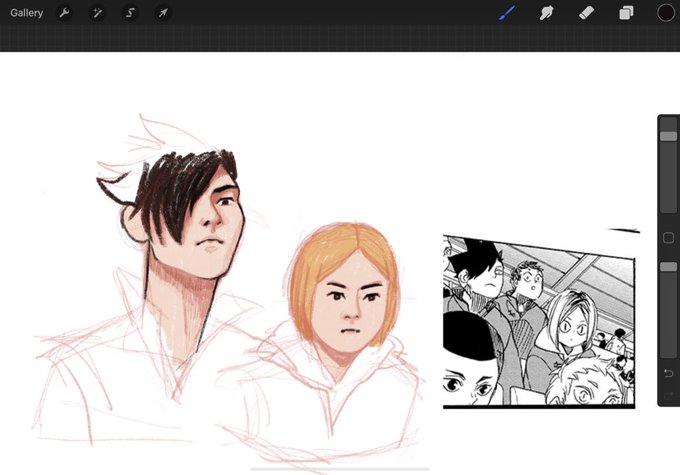Click the manga reference panel image

[539, 322]
